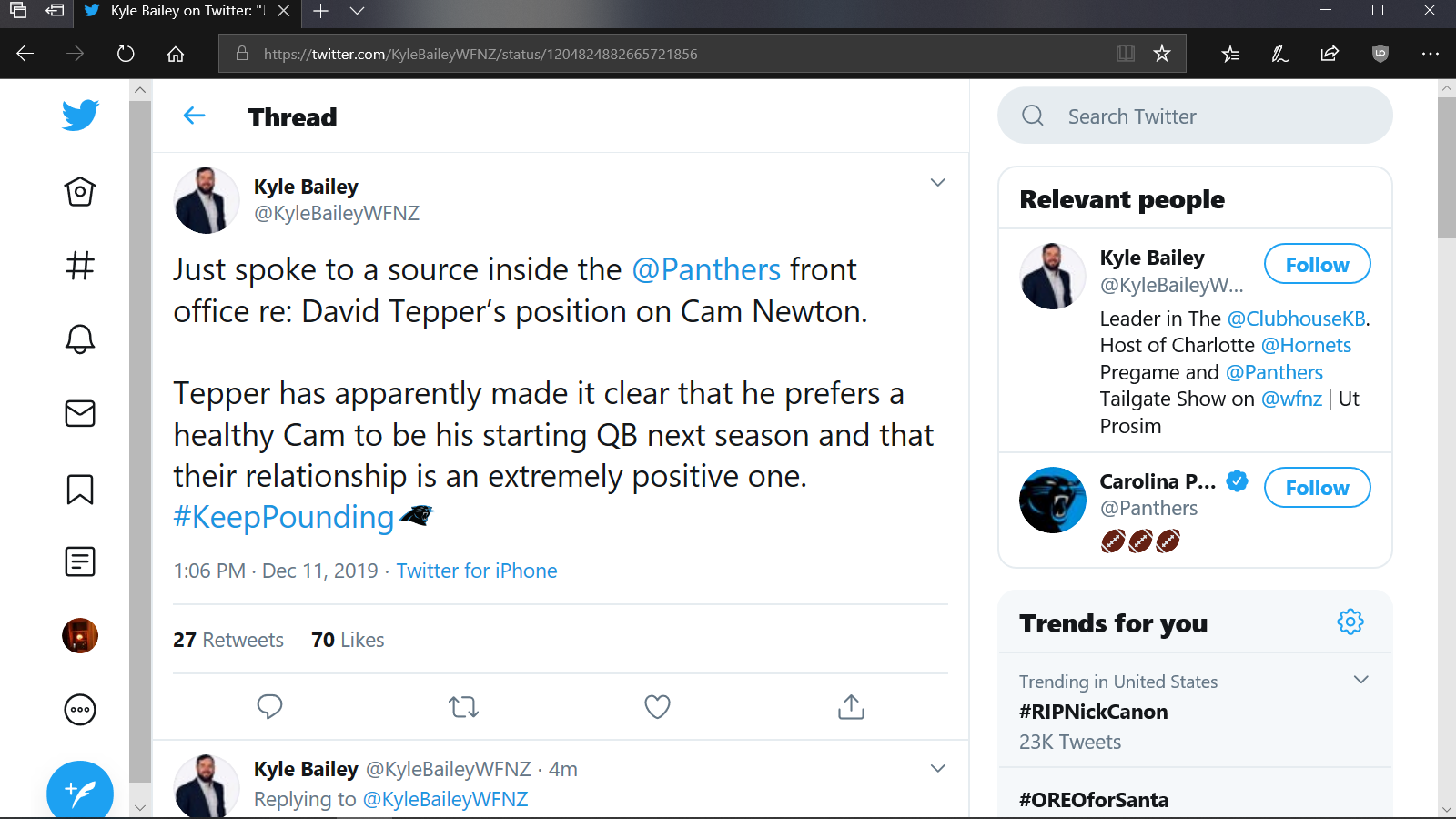The height and width of the screenshot is (819, 1456).
Task: Open Lists icon in sidebar
Action: pos(80,561)
